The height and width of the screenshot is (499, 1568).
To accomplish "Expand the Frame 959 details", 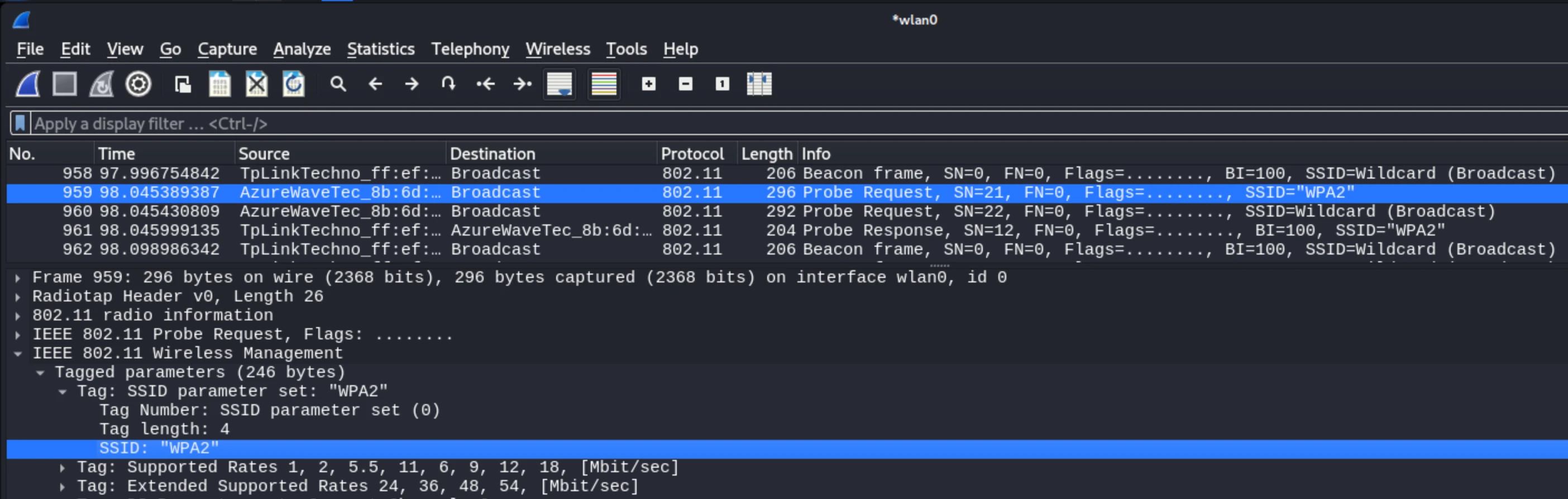I will pyautogui.click(x=18, y=278).
